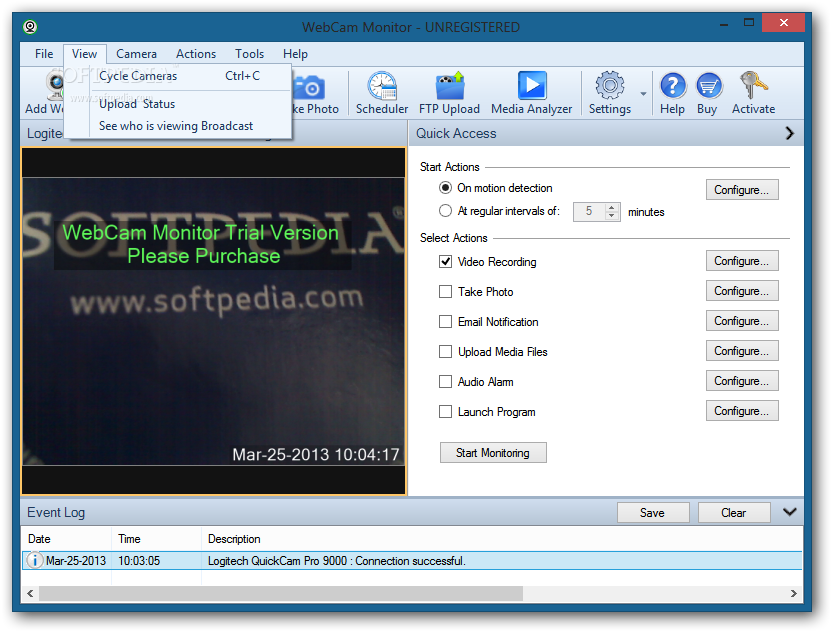Screen dimensions: 832x632
Task: Click the Buy shopping cart icon
Action: tap(708, 86)
